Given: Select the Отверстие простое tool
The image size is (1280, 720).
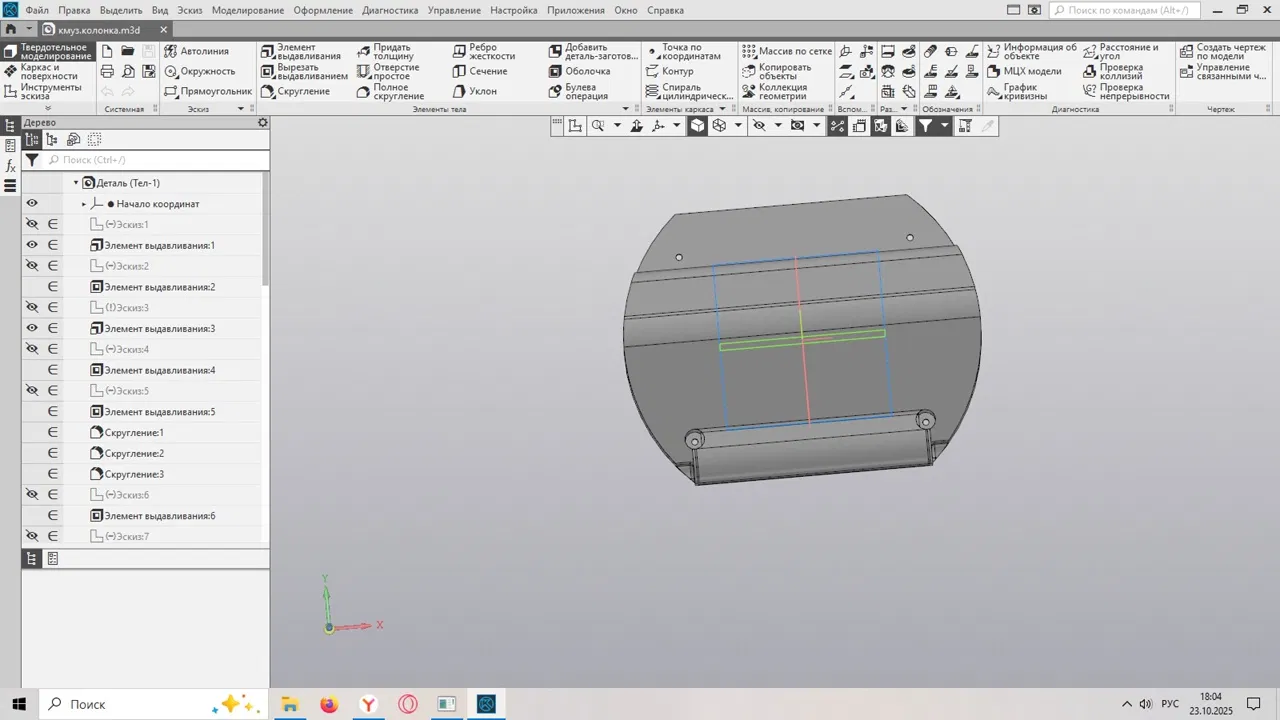Looking at the screenshot, I should tap(388, 72).
